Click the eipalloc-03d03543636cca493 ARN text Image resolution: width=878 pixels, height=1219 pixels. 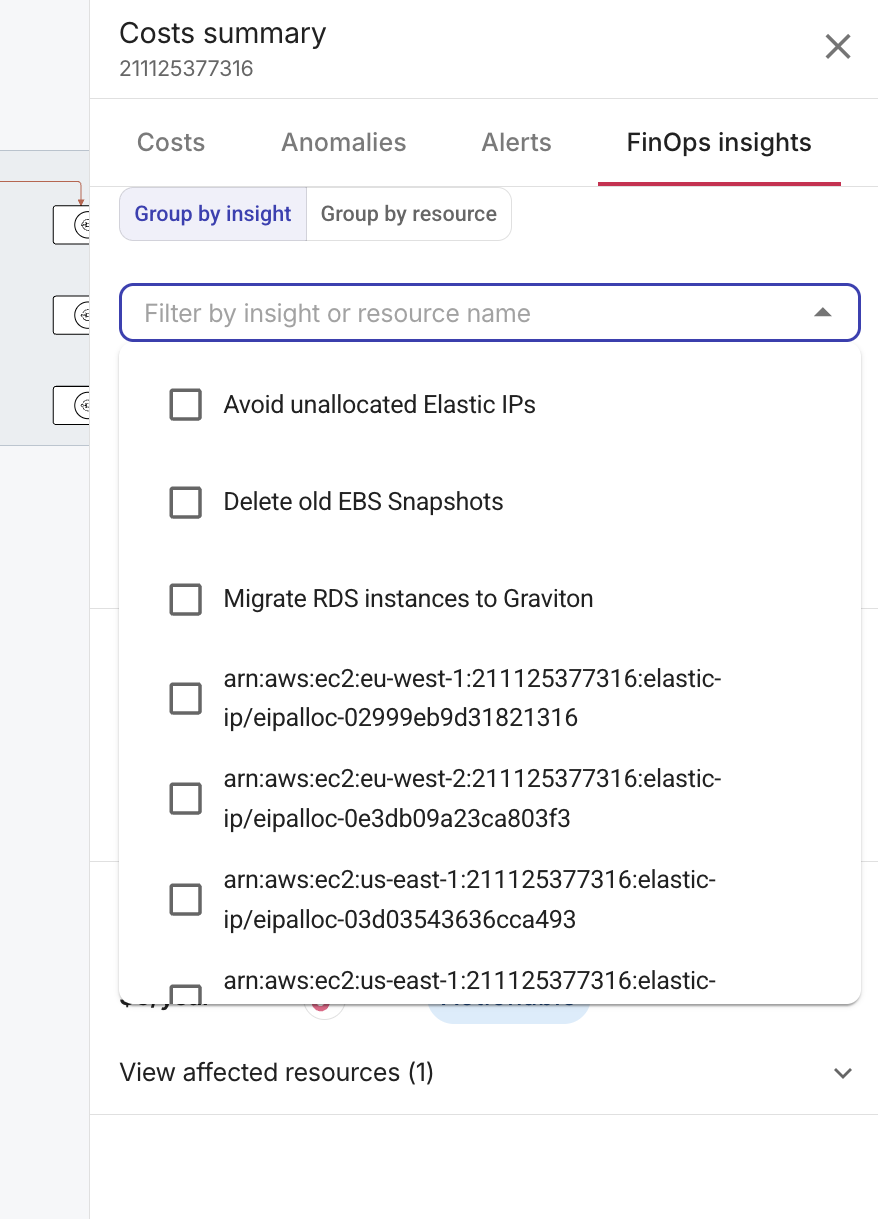point(470,899)
